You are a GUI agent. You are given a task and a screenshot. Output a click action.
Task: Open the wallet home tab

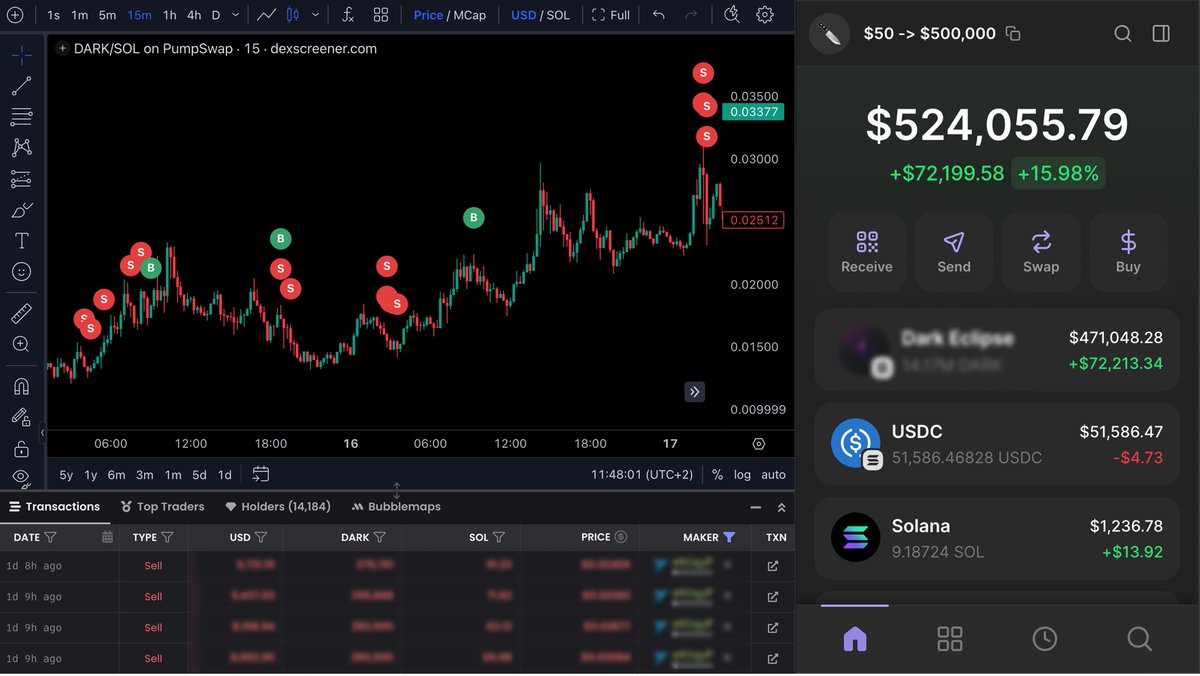pyautogui.click(x=854, y=639)
